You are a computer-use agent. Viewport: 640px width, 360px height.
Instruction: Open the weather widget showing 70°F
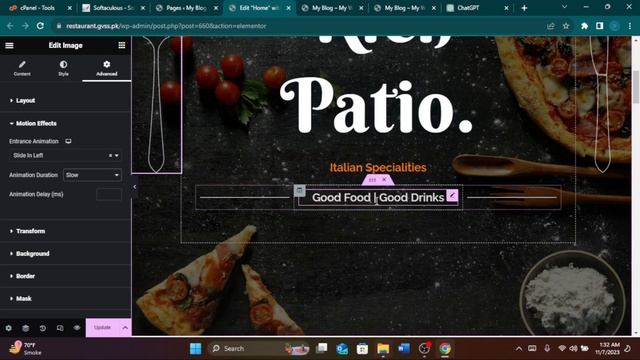pyautogui.click(x=25, y=349)
